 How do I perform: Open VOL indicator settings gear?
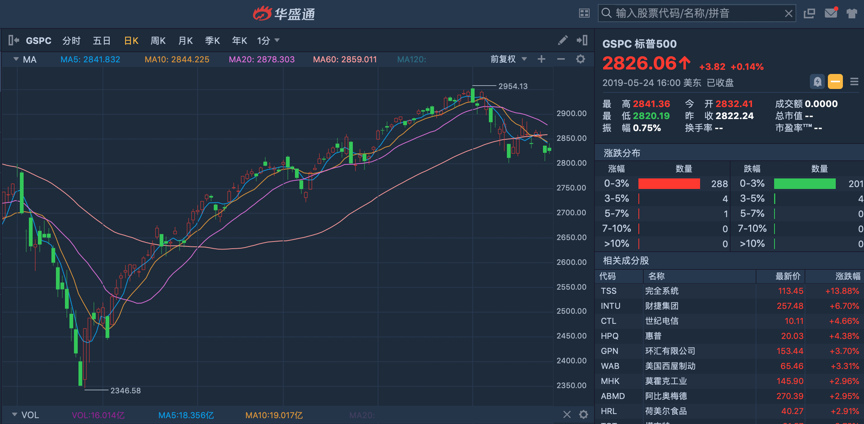pyautogui.click(x=583, y=414)
